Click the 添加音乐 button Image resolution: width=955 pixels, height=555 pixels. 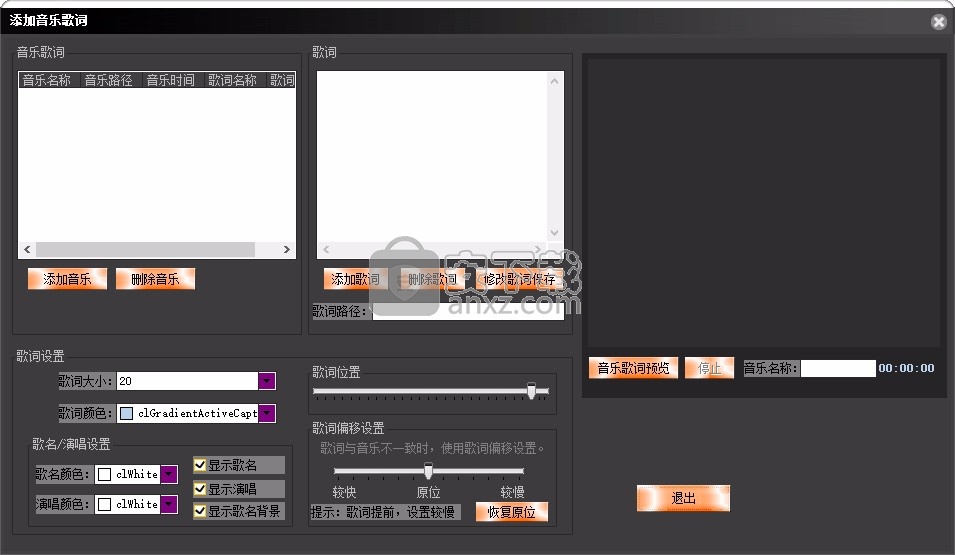click(x=67, y=279)
